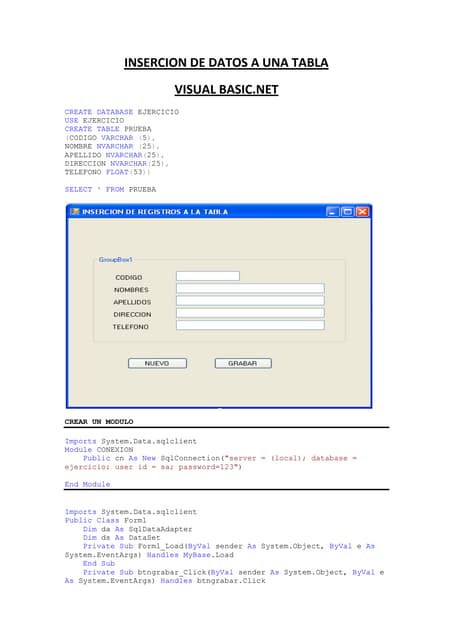Click the GroupBox1 caption

(115, 260)
